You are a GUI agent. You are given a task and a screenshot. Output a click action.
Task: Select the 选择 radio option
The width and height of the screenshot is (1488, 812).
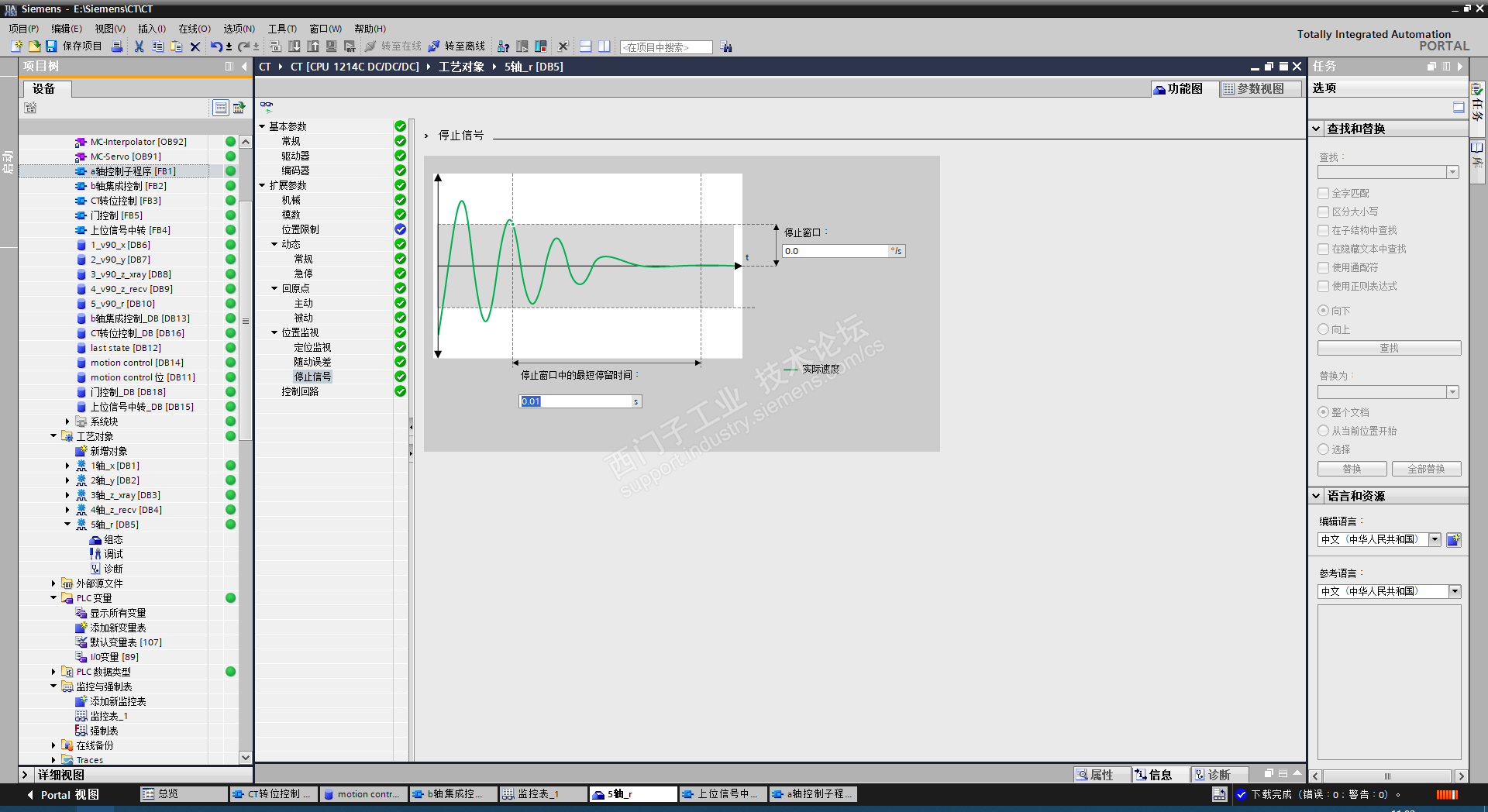pyautogui.click(x=1324, y=449)
